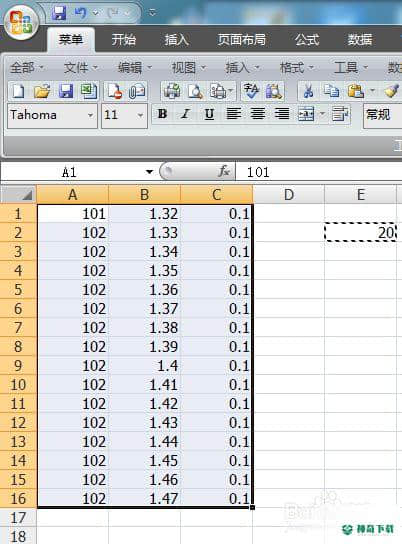This screenshot has width=402, height=544.
Task: Expand the 全部 menu
Action: coord(27,67)
